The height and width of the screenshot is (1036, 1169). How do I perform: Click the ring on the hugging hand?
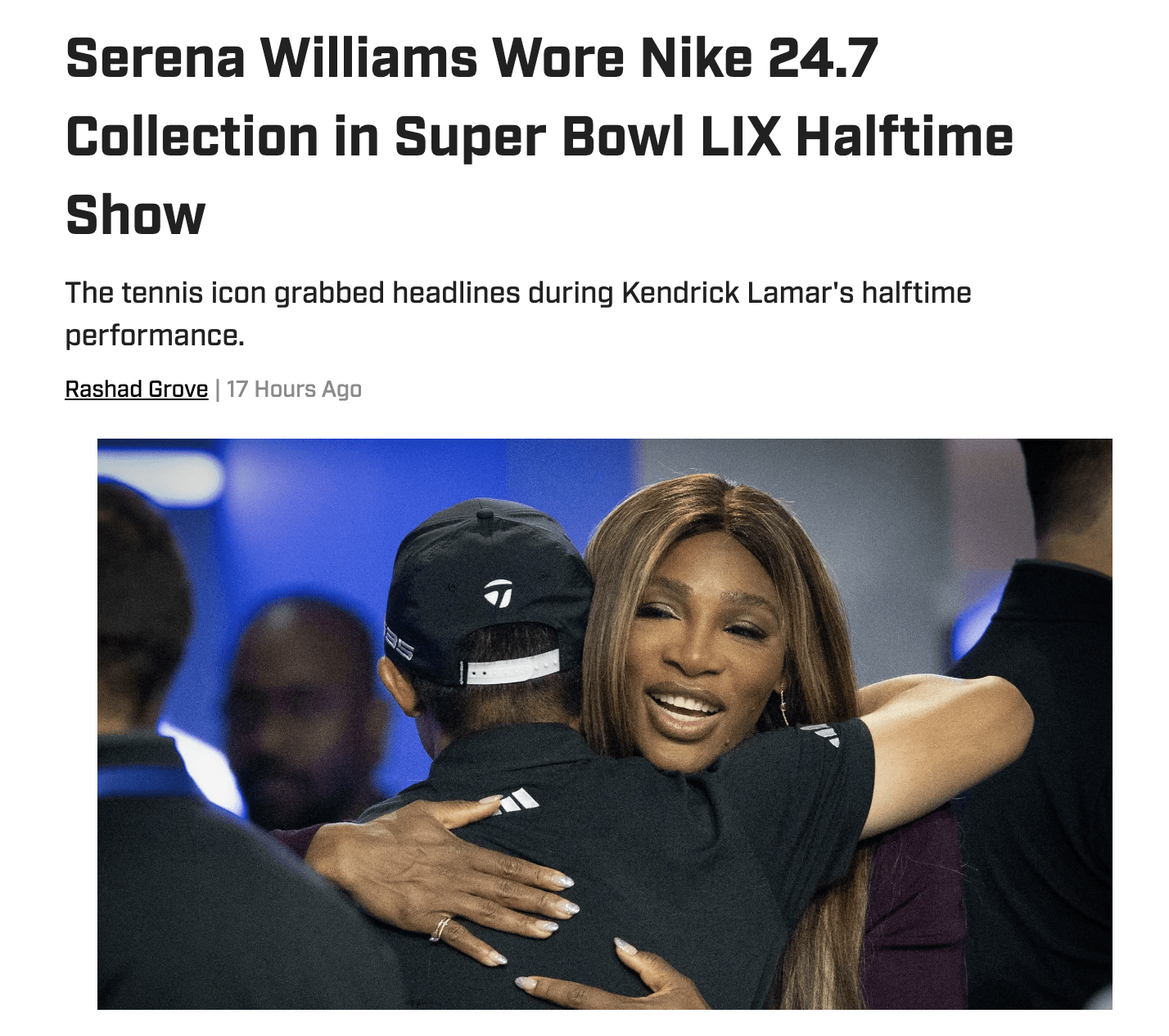(x=441, y=928)
